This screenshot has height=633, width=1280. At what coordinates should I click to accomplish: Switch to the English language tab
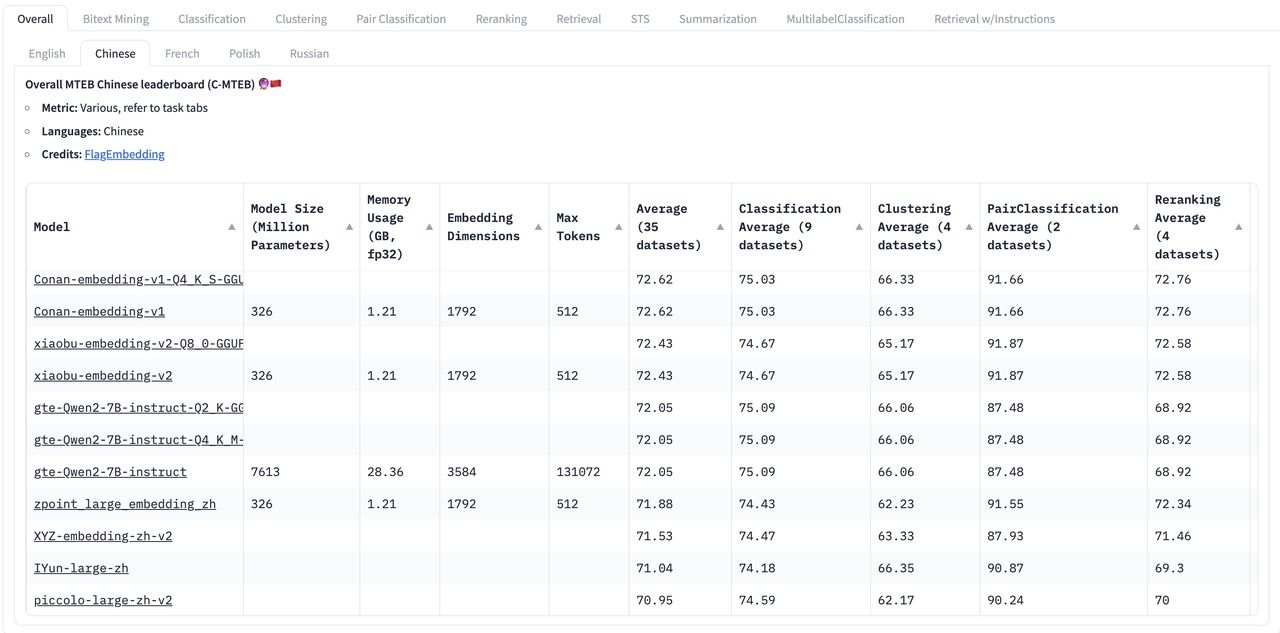(x=47, y=53)
